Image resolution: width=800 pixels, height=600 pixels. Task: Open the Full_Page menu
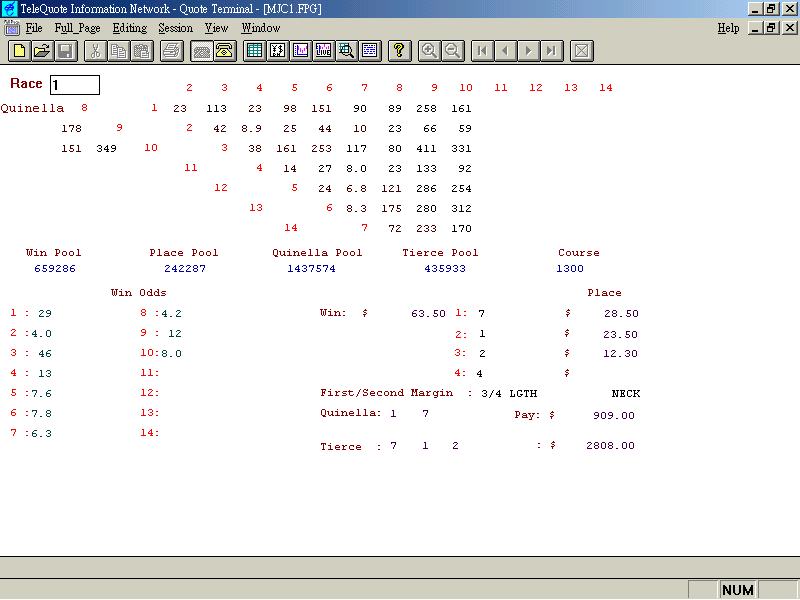coord(78,28)
